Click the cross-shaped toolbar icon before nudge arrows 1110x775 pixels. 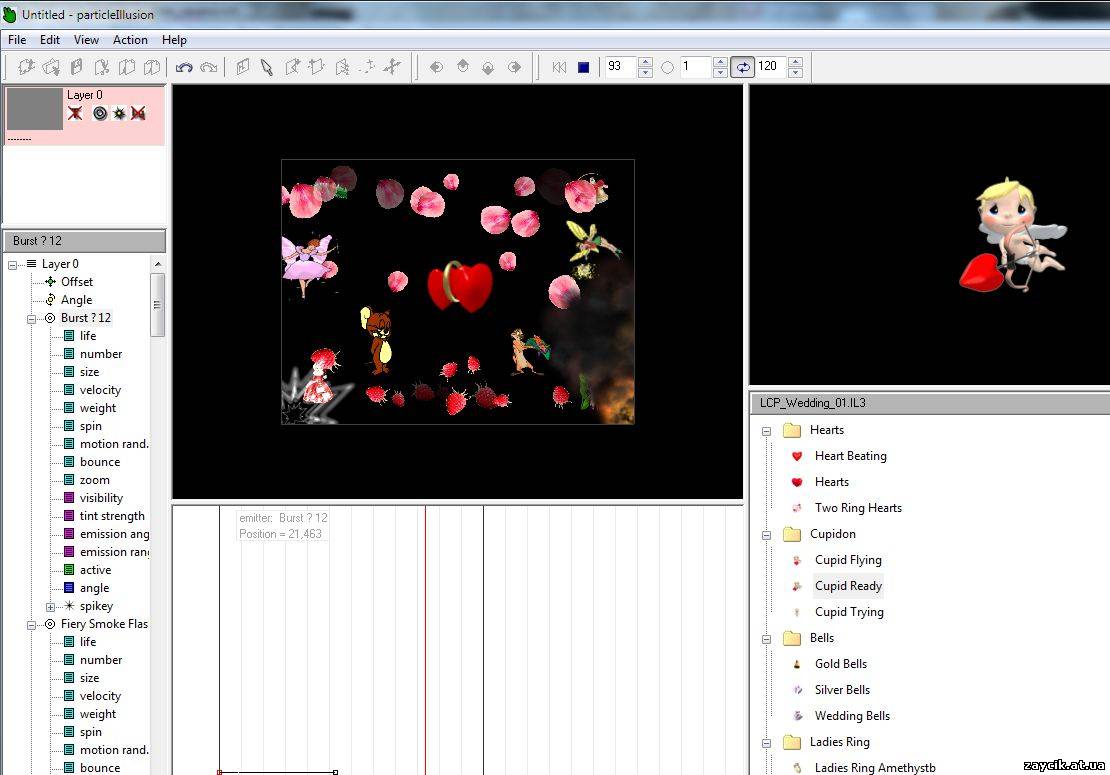(391, 67)
